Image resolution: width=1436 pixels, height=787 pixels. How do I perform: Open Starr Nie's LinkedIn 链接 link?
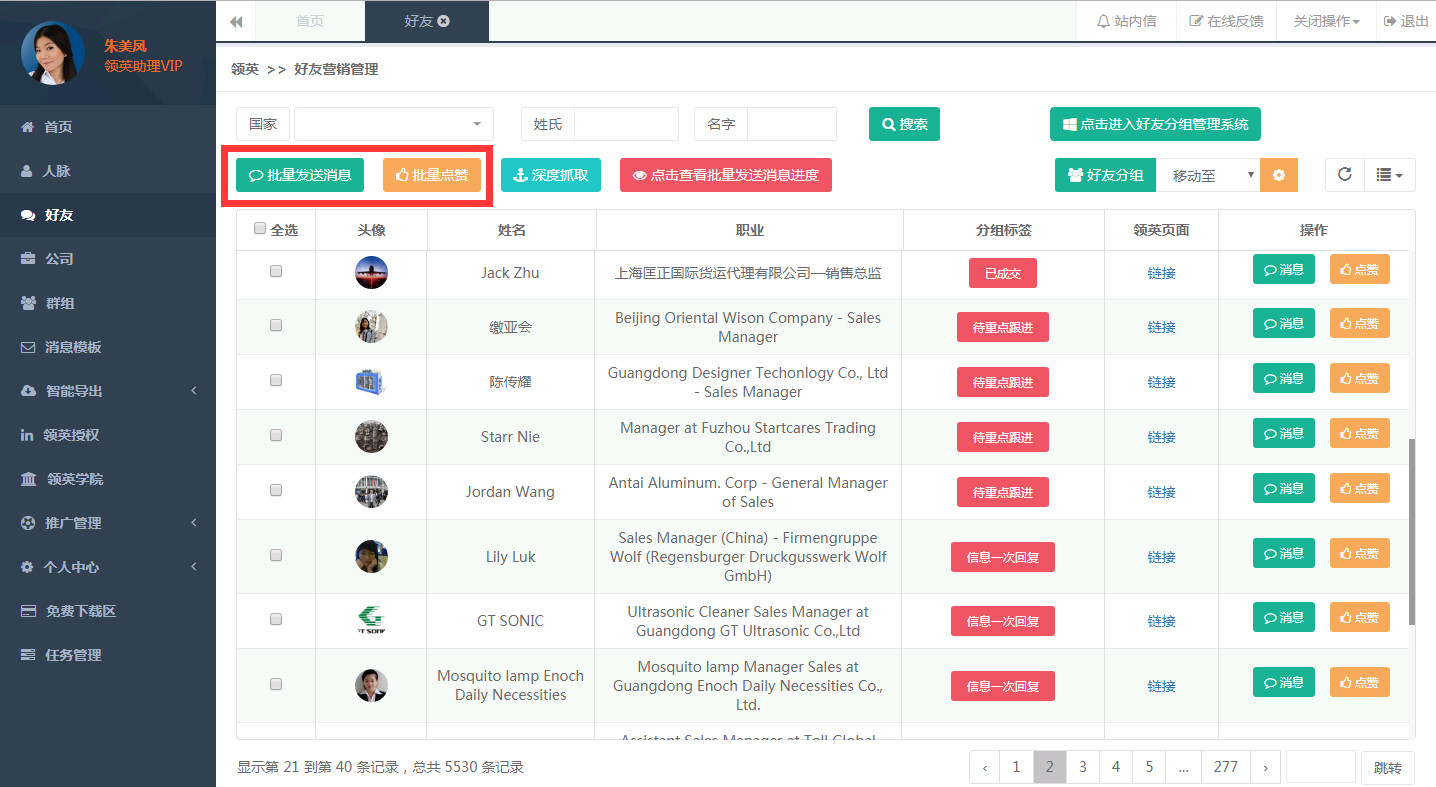(1161, 437)
